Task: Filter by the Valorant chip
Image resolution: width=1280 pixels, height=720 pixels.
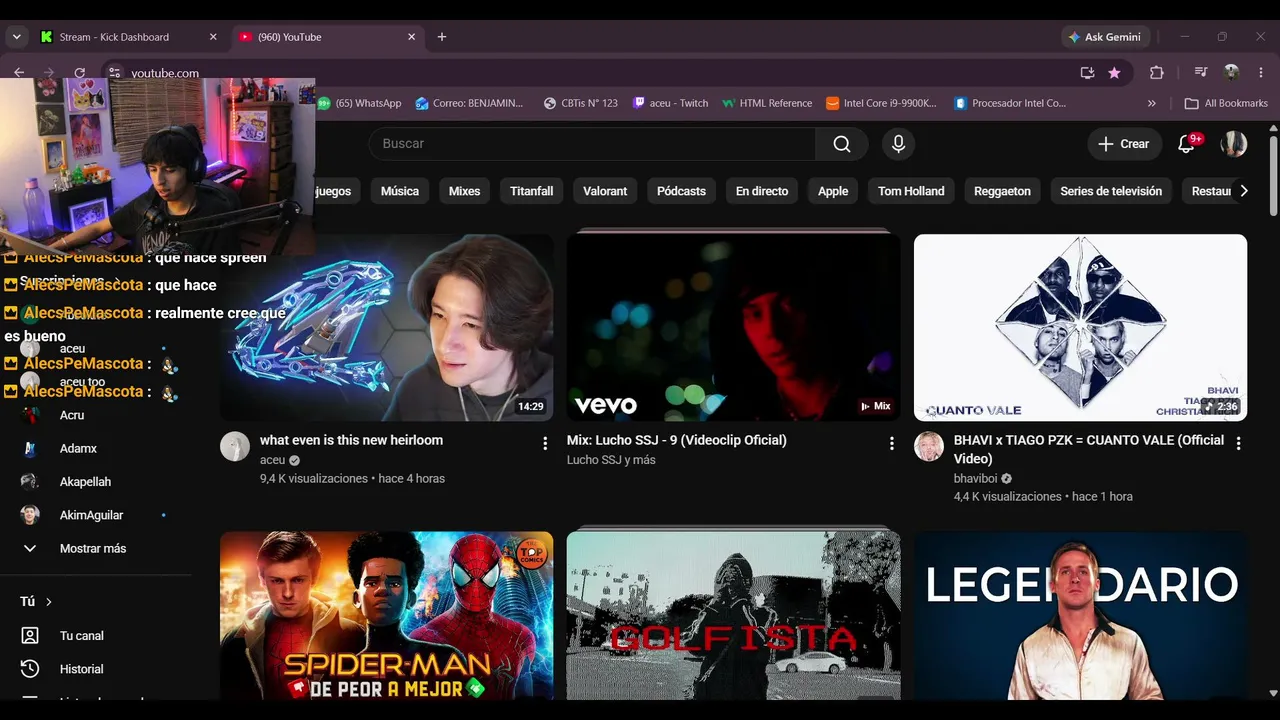Action: (605, 191)
